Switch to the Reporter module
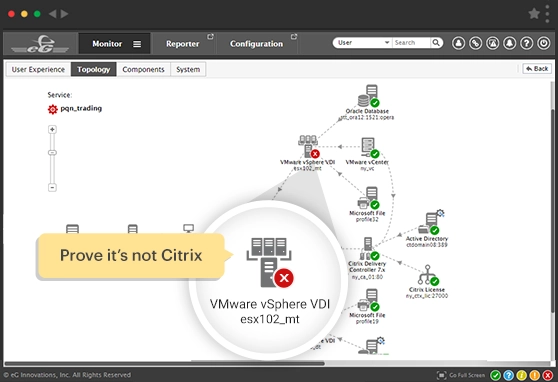Screen dimensions: 558x382 pos(183,44)
